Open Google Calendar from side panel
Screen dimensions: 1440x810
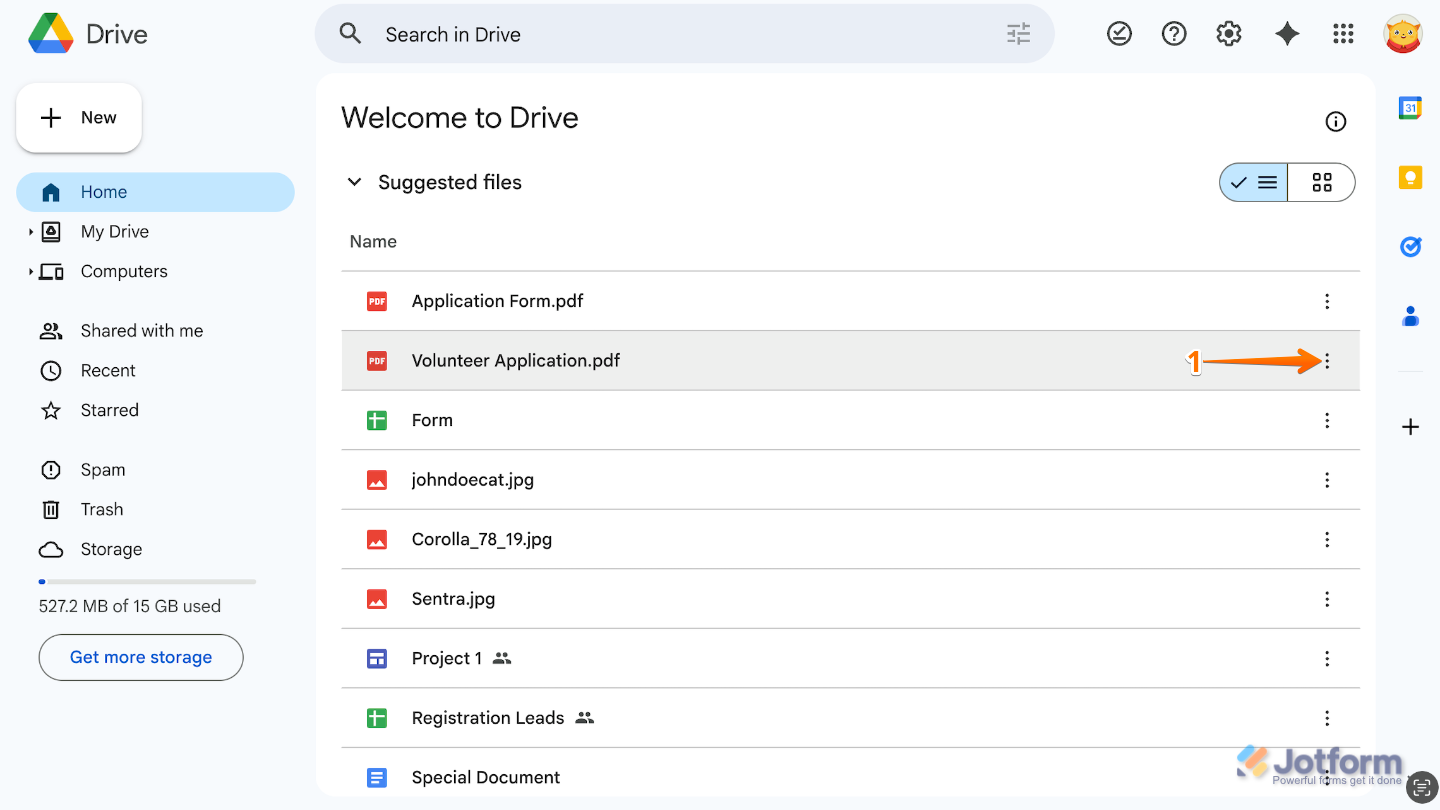pos(1410,107)
